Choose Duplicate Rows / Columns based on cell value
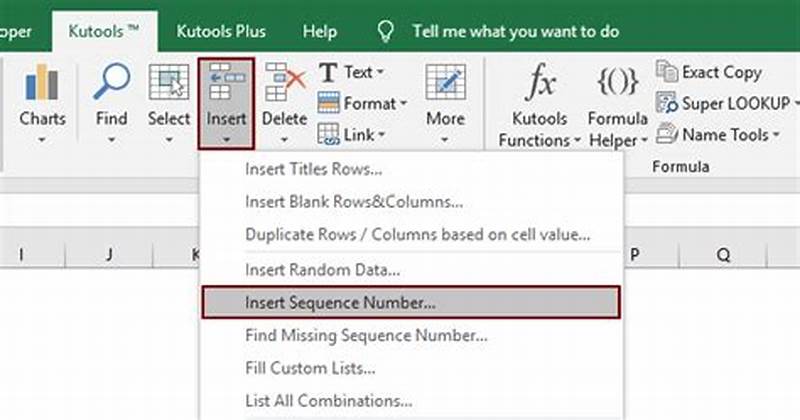Screen dimensions: 800x420 point(411,234)
